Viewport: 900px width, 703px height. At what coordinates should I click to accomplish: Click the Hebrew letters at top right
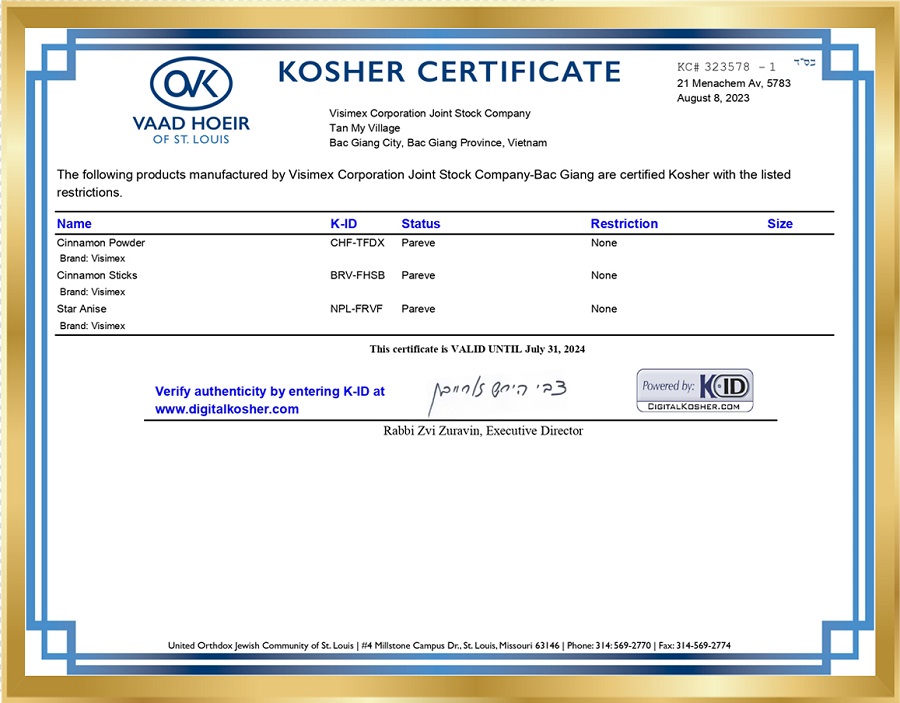pyautogui.click(x=805, y=62)
